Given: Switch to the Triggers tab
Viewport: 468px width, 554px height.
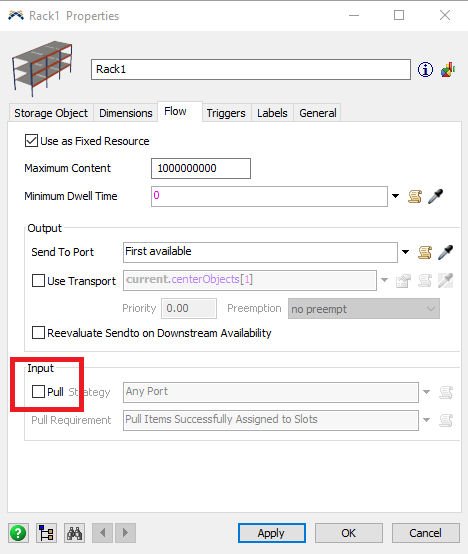Looking at the screenshot, I should pos(226,113).
